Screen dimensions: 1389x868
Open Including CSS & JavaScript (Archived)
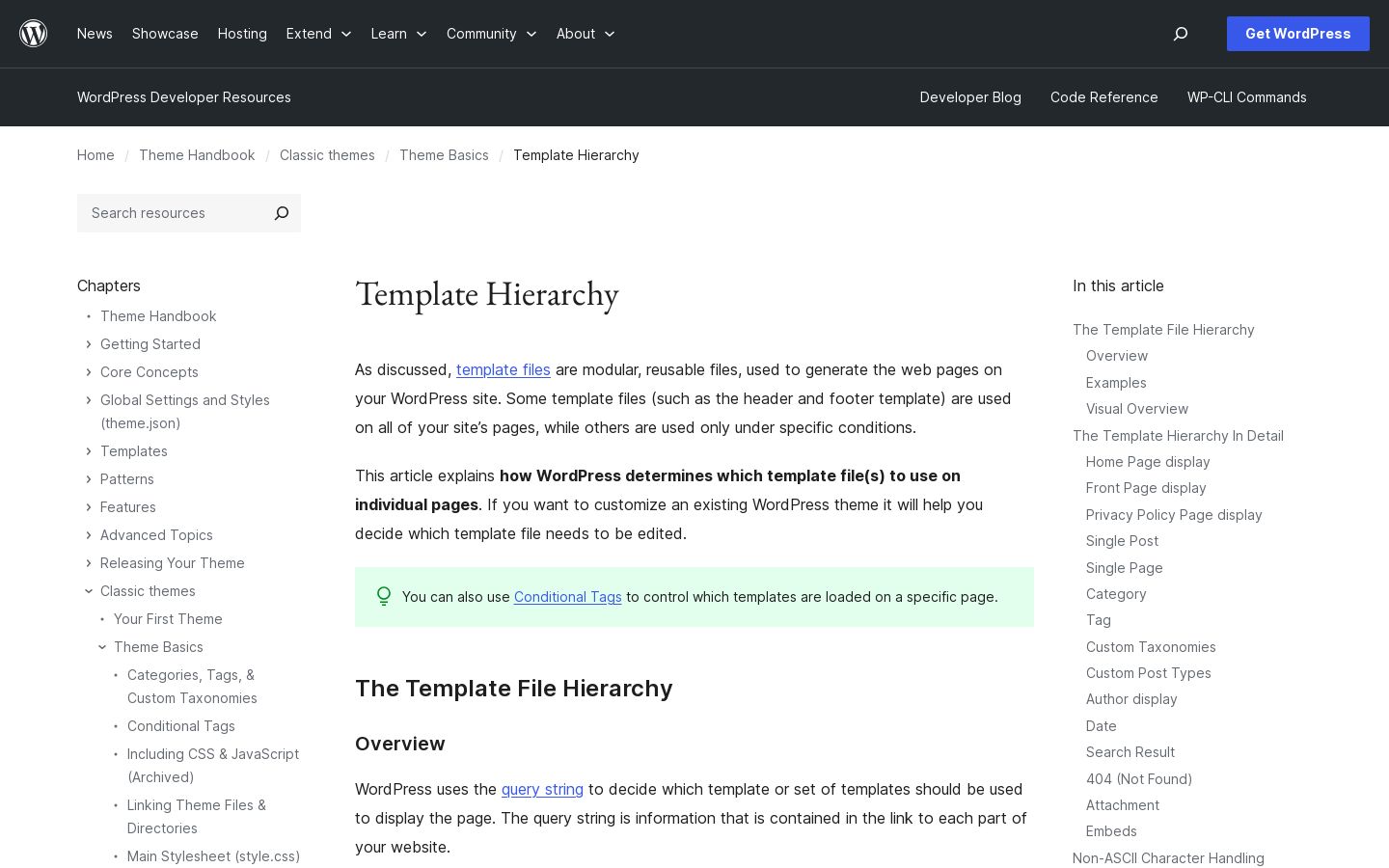[x=213, y=766]
